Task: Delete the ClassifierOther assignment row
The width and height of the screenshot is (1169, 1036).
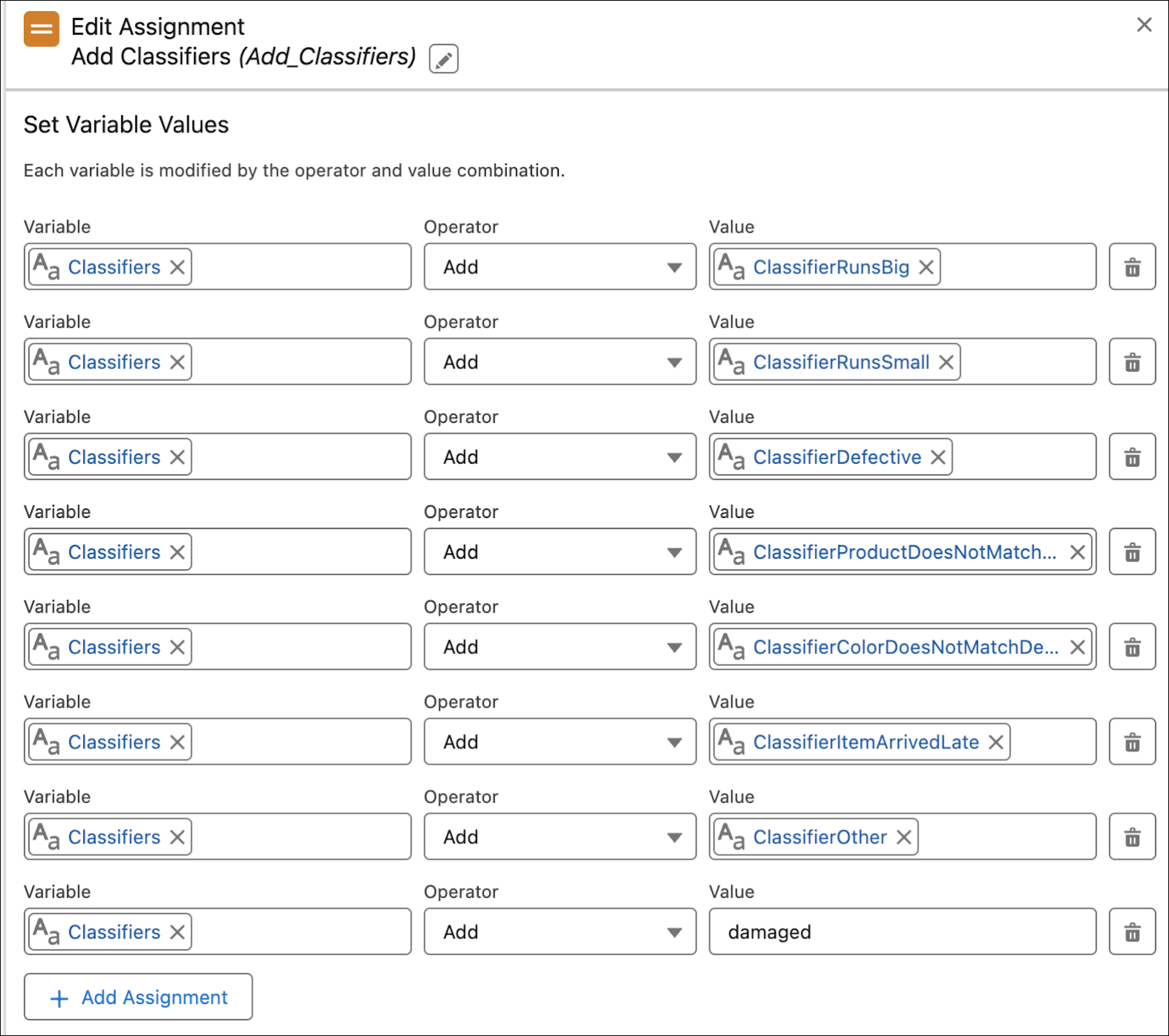Action: coord(1132,836)
